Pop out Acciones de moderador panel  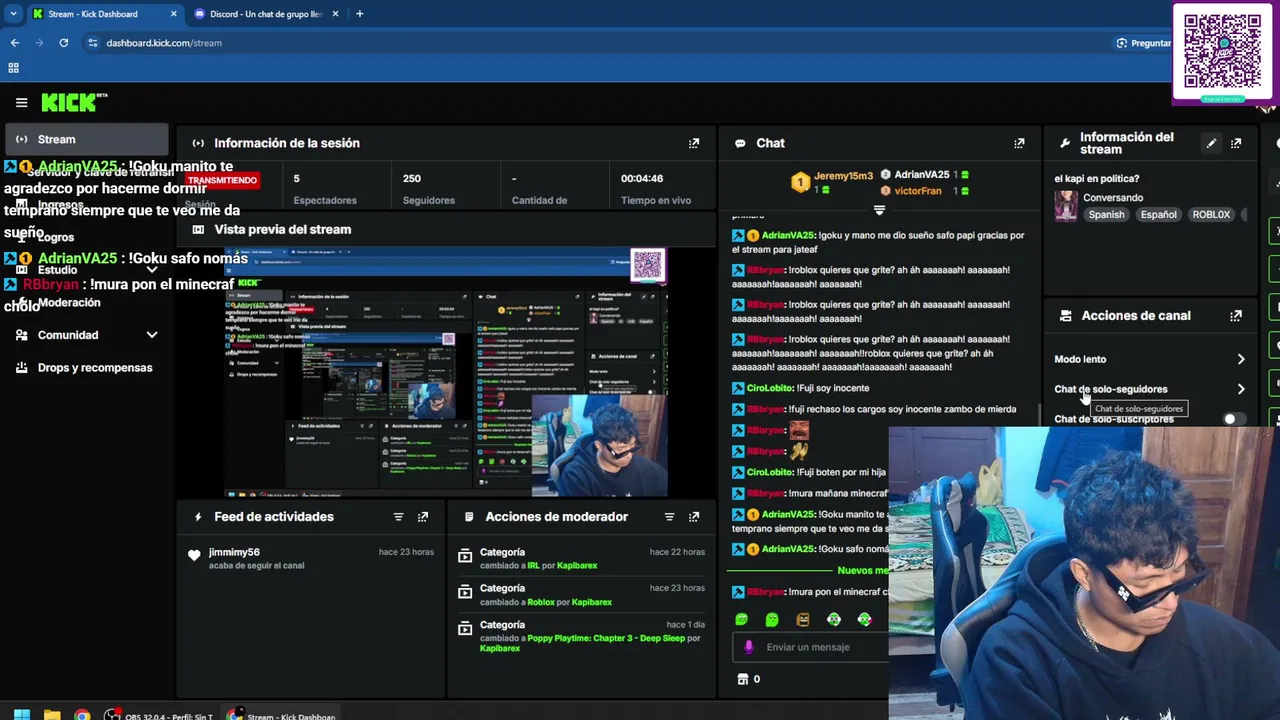pyautogui.click(x=694, y=517)
